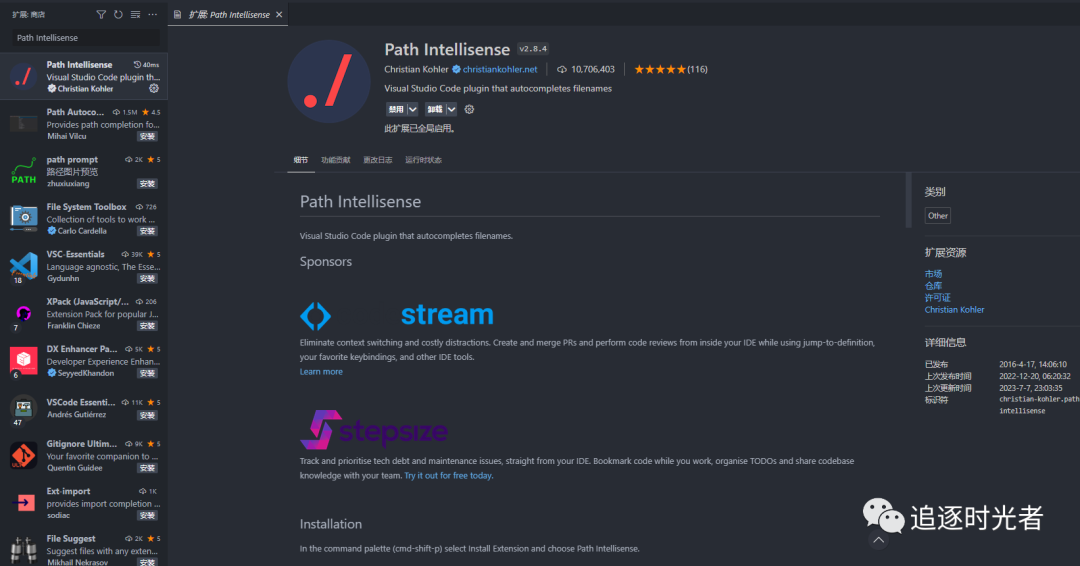Viewport: 1080px width, 566px height.
Task: Click the Other category tag
Action: pos(937,216)
